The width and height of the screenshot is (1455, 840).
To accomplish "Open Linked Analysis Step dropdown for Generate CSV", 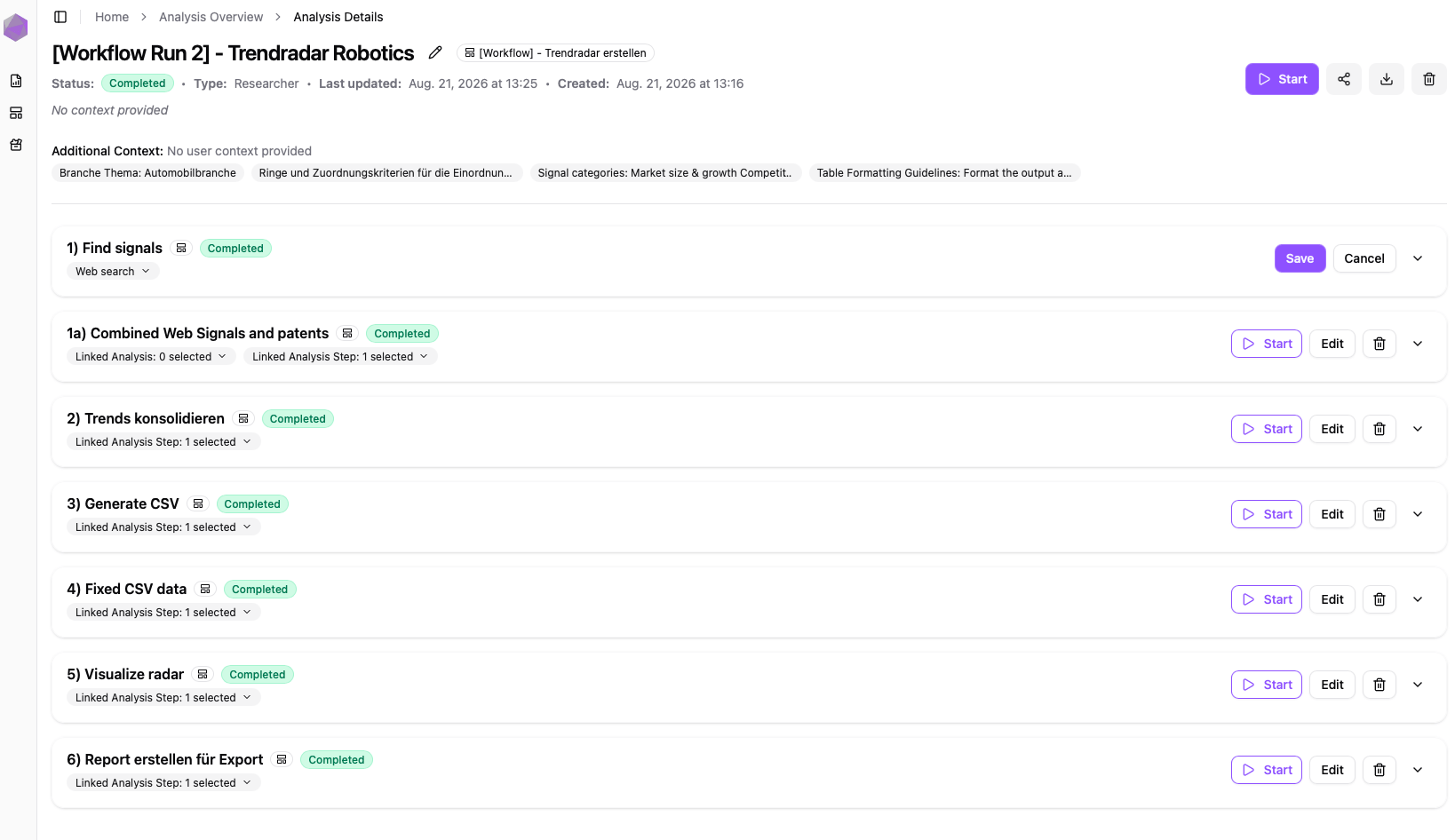I will point(163,527).
